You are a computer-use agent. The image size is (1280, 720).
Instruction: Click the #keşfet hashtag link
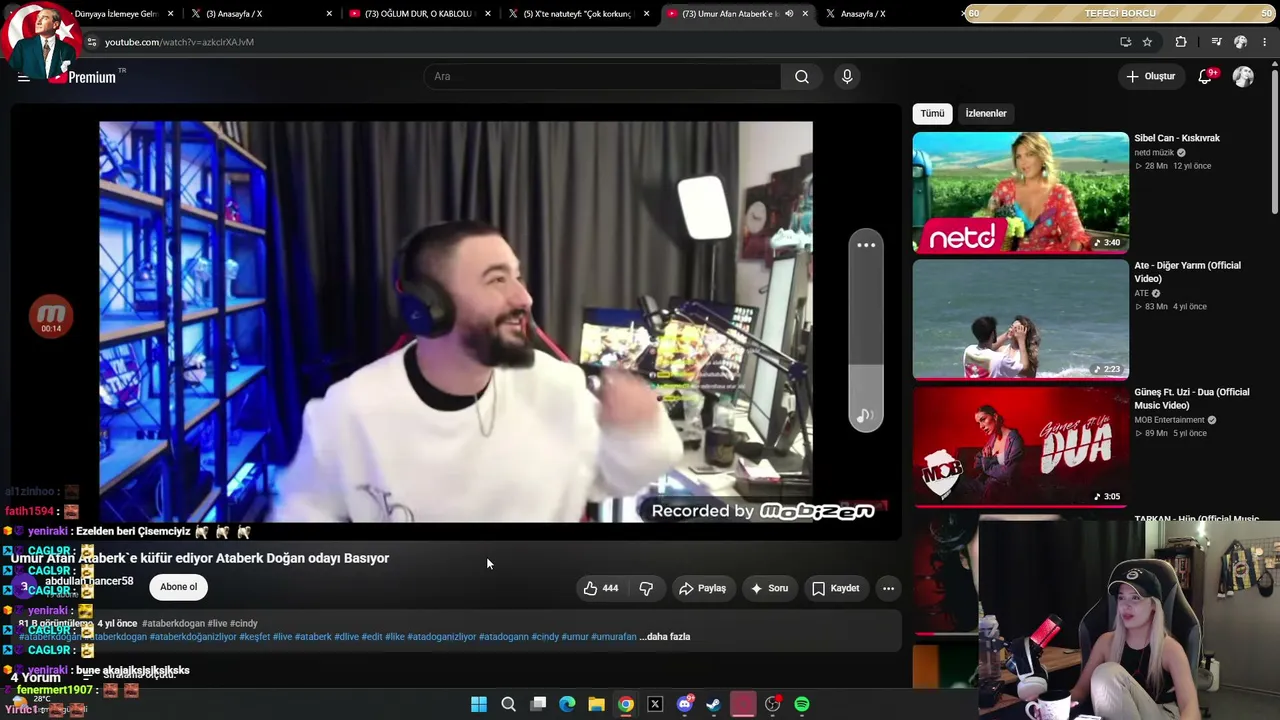point(255,637)
